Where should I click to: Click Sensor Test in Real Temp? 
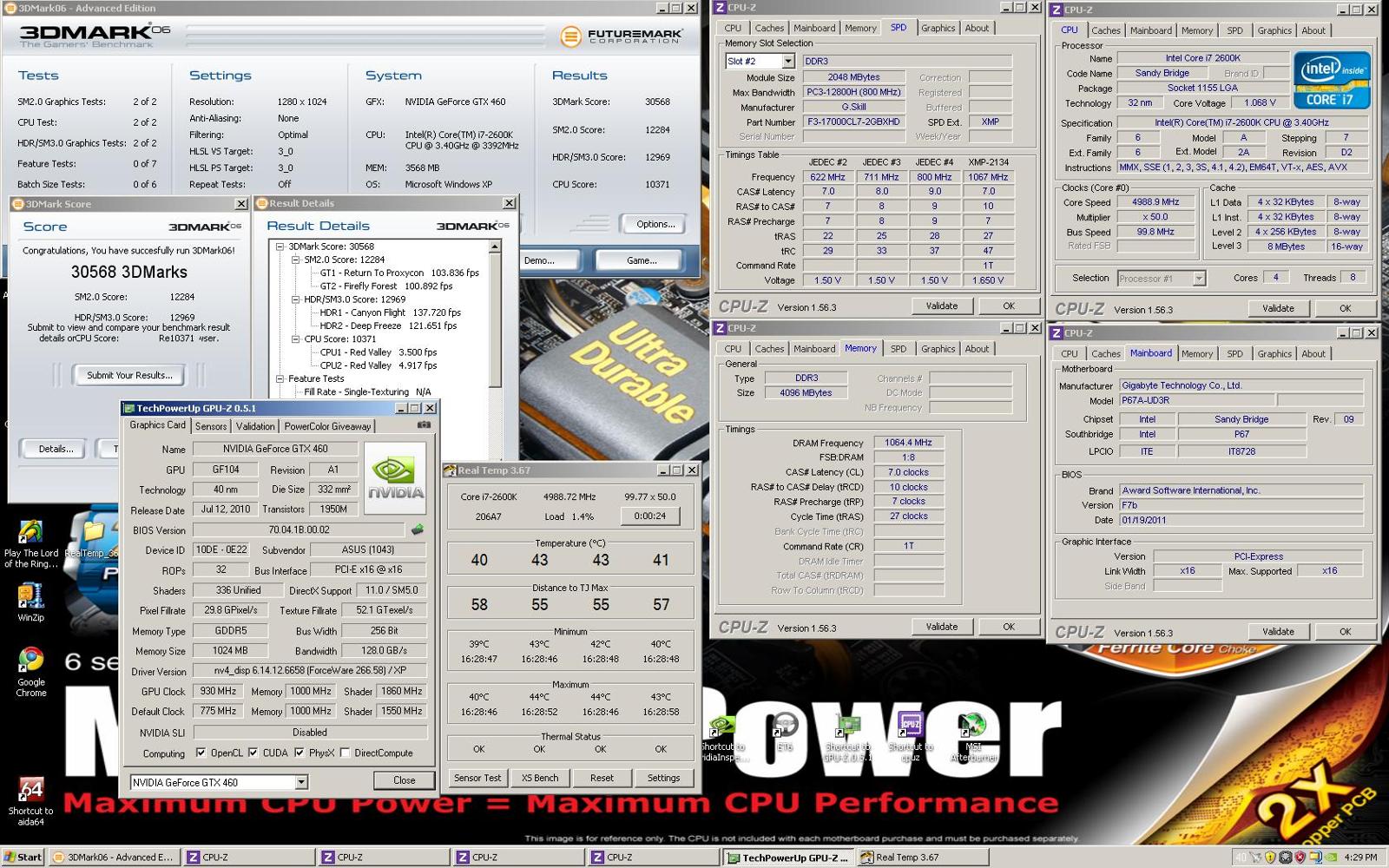pos(477,778)
